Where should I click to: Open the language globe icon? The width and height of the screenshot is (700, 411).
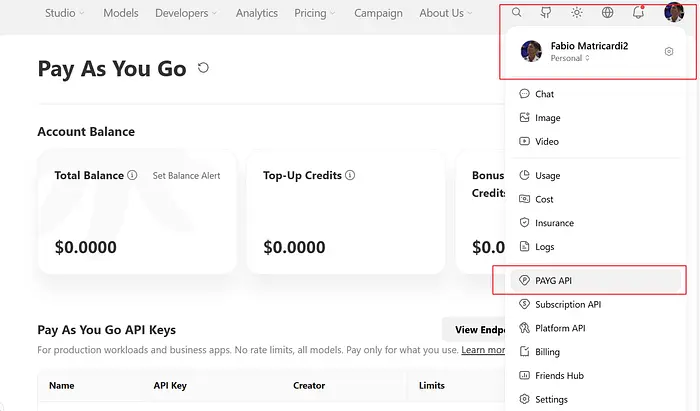(607, 12)
